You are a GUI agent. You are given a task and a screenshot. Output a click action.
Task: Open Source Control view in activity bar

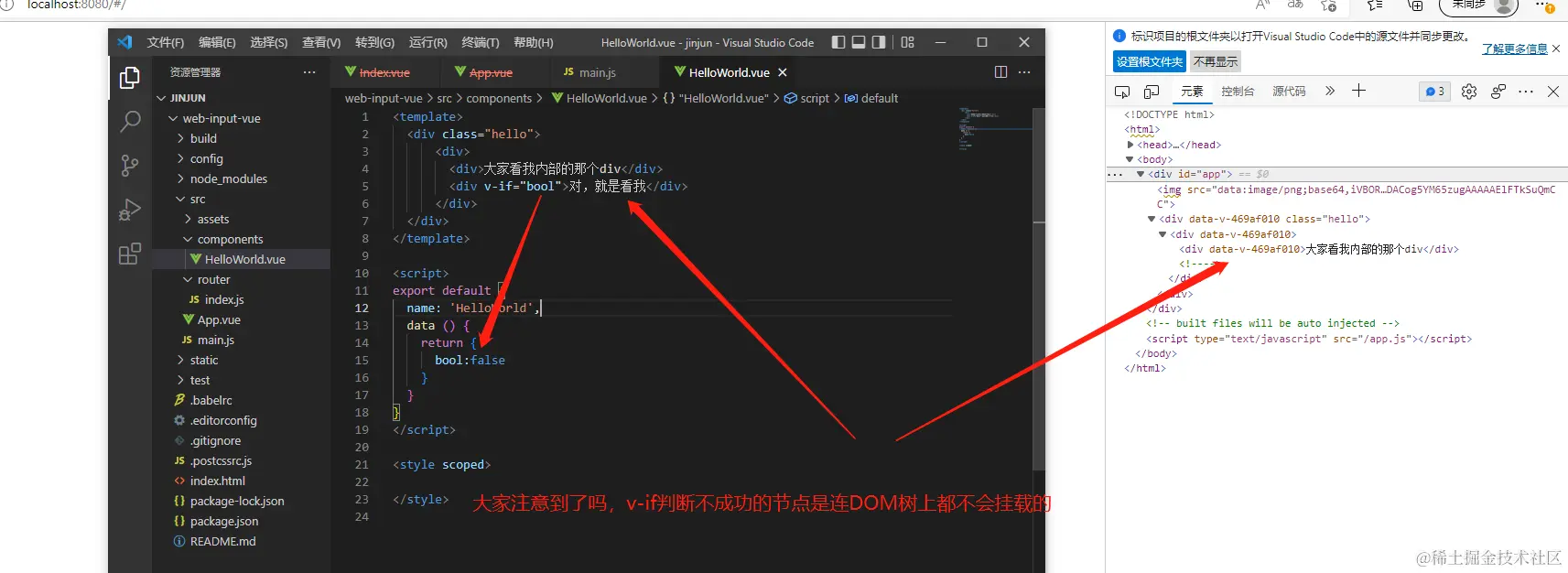130,166
